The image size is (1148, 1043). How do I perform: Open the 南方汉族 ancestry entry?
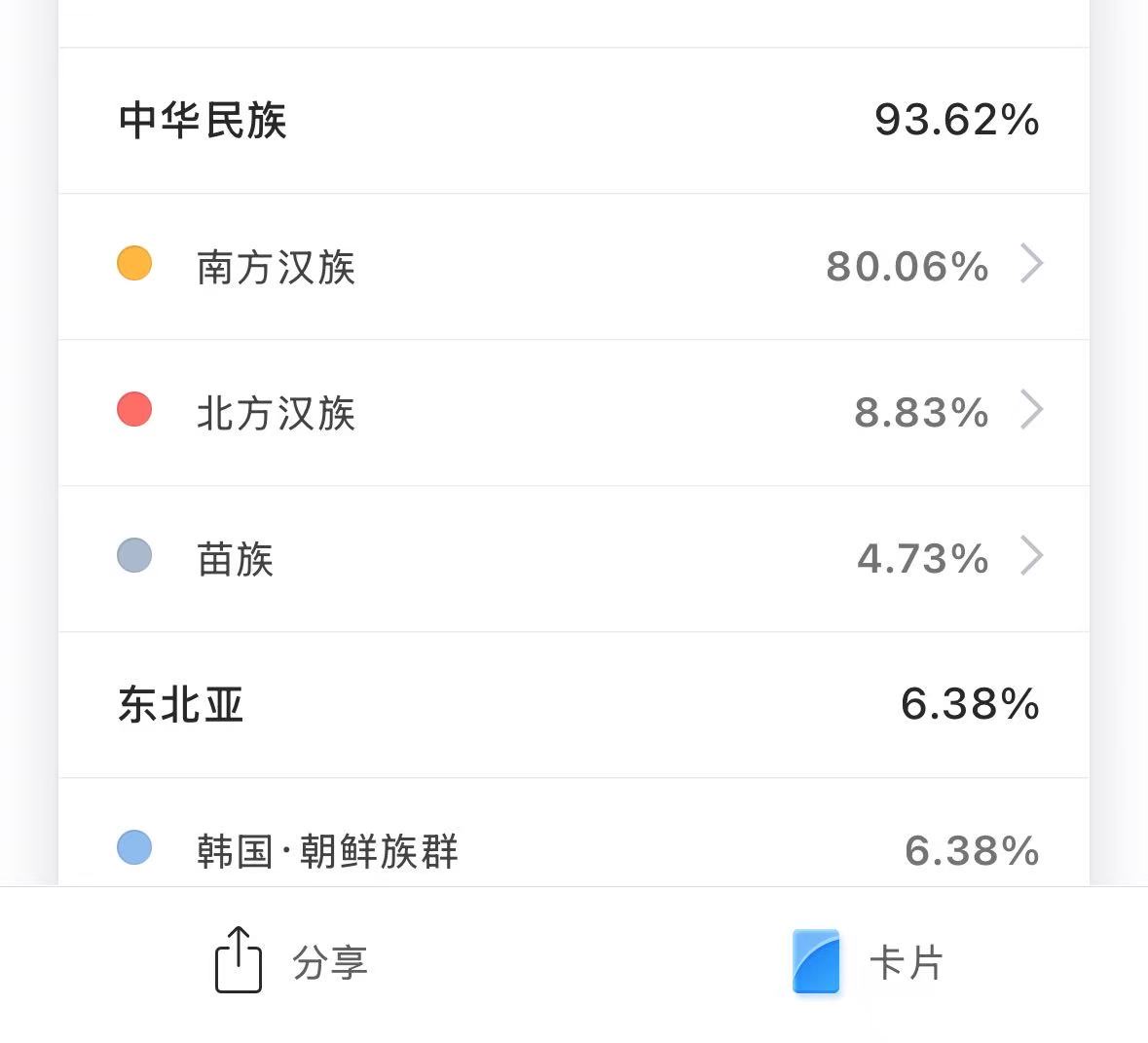(x=277, y=267)
